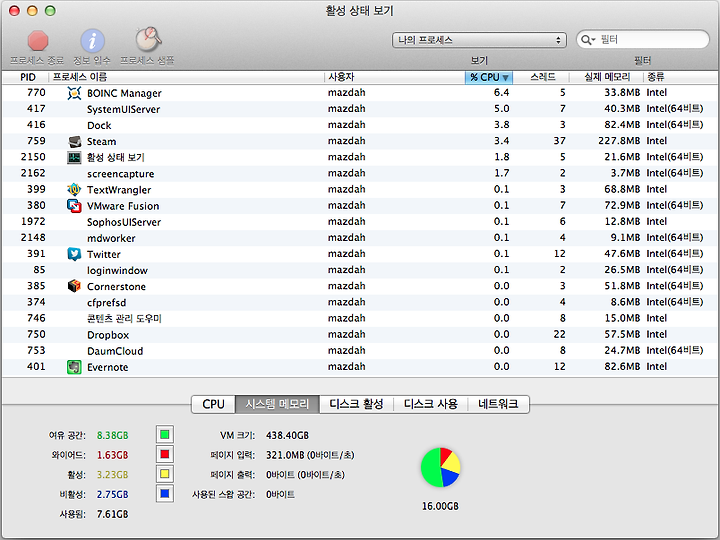This screenshot has height=540, width=720.
Task: Switch to the CPU tab
Action: pos(214,404)
